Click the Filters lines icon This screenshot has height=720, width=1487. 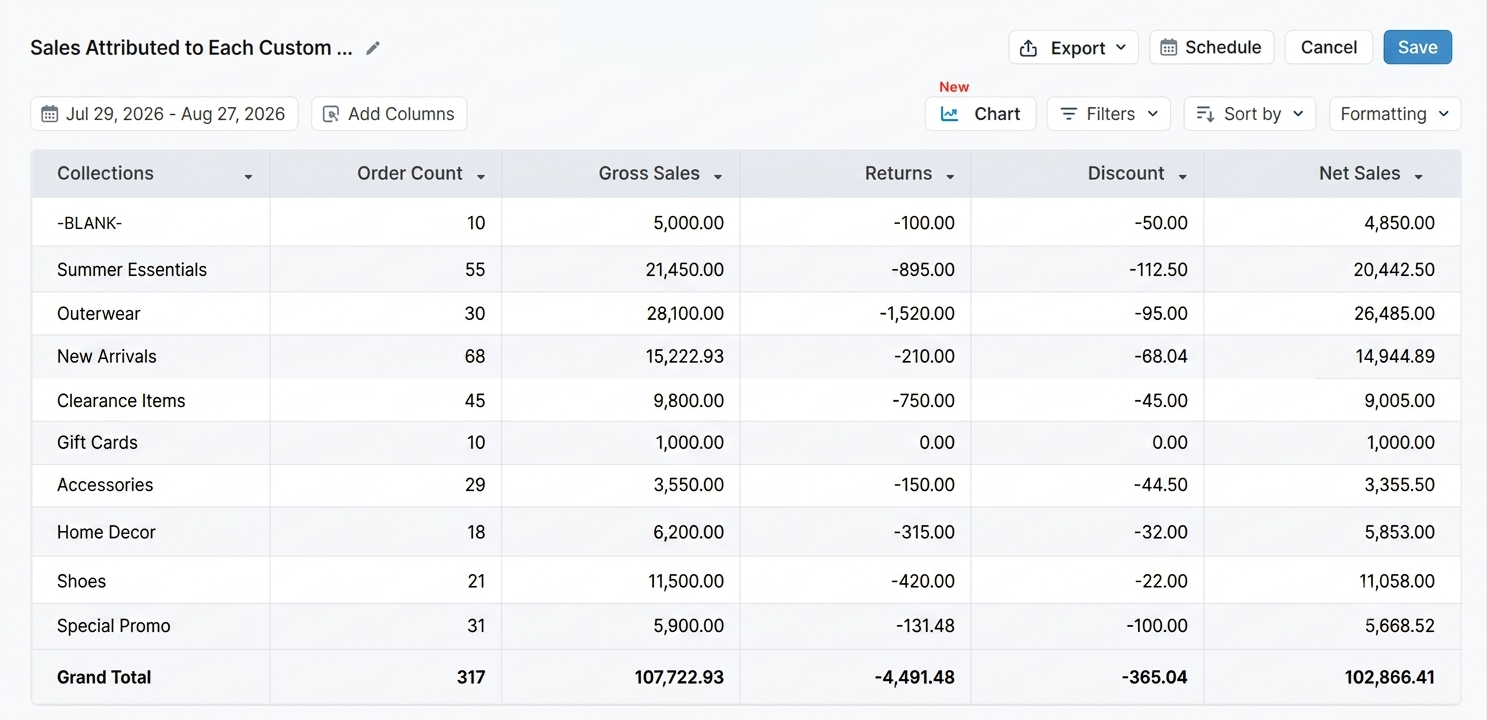[1069, 114]
